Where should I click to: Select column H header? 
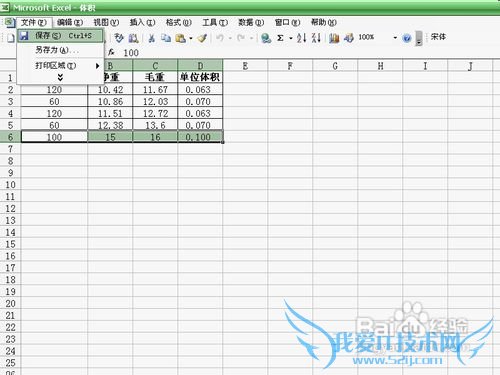(x=380, y=66)
